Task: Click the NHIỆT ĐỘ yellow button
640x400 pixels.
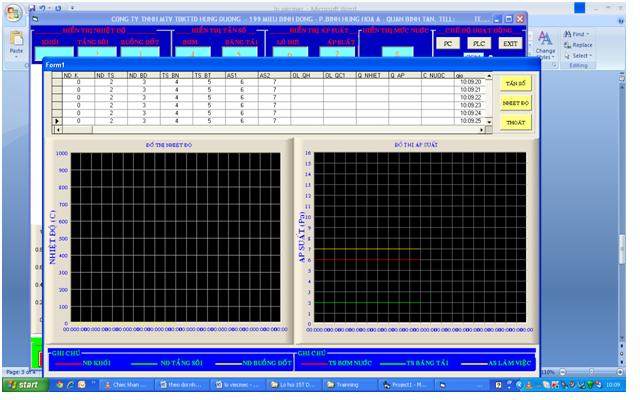Action: 515,102
